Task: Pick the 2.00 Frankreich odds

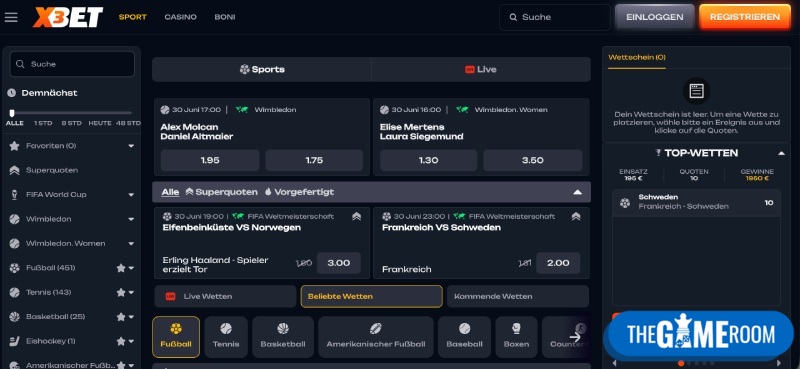Action: (x=558, y=263)
